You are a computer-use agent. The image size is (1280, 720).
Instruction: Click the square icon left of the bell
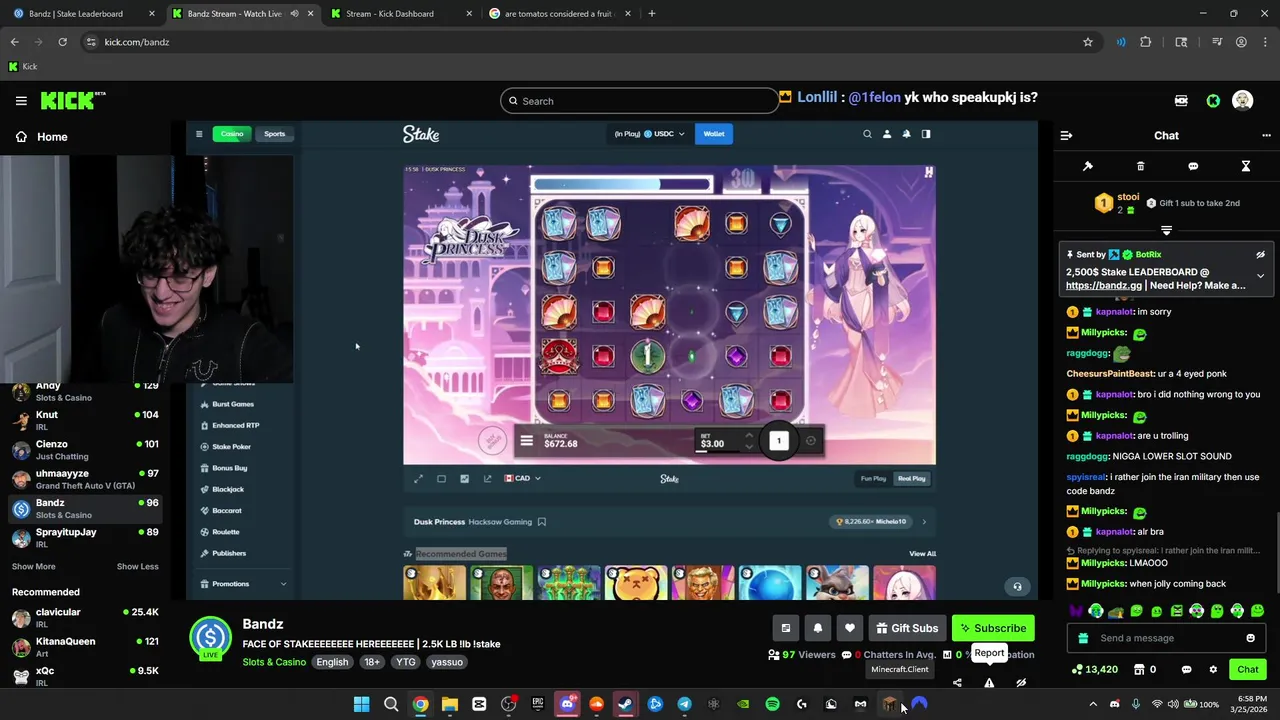pos(786,628)
